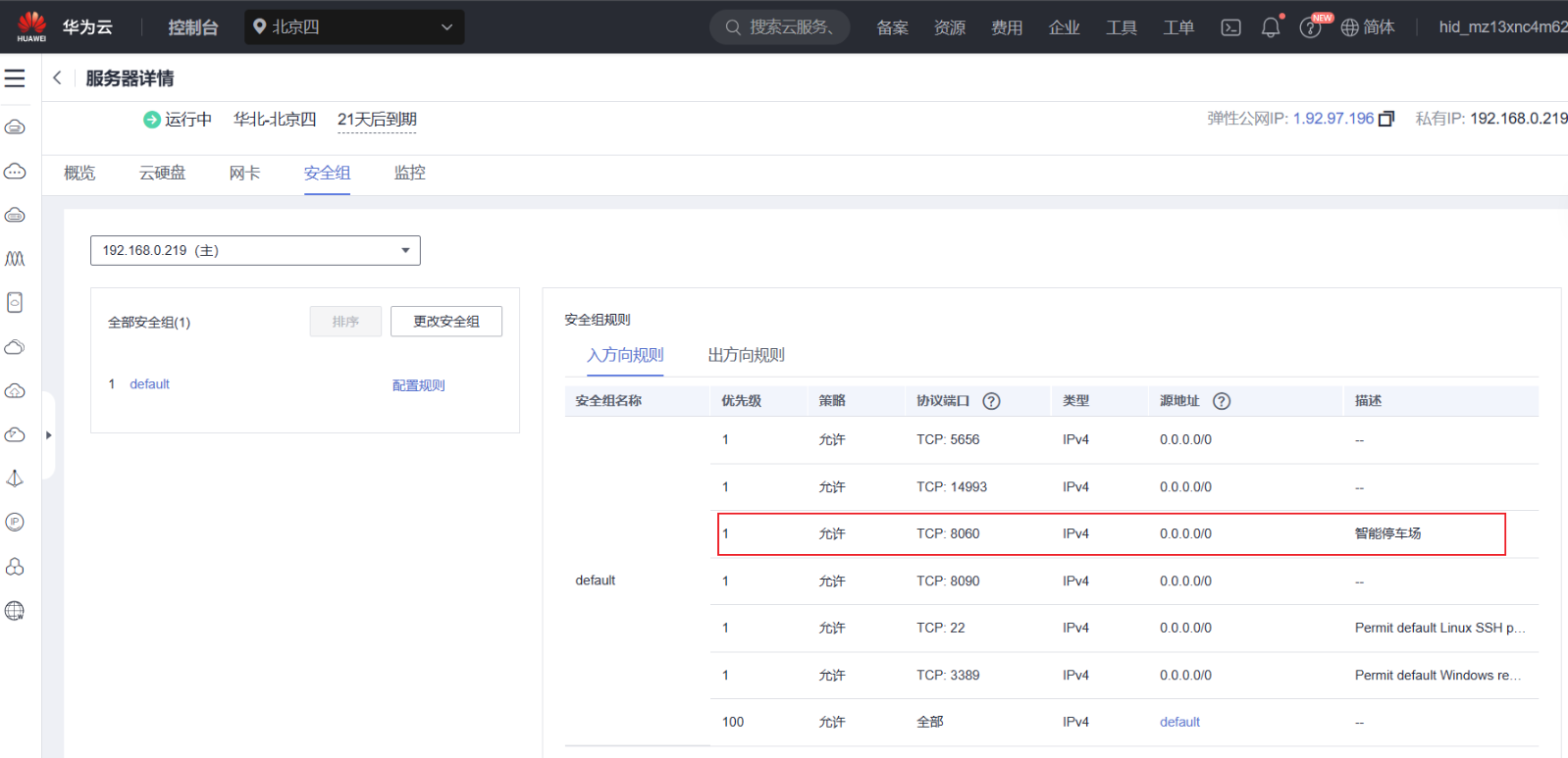Click the Permit default Windows description
Screen dimensions: 1568x758
1438,676
